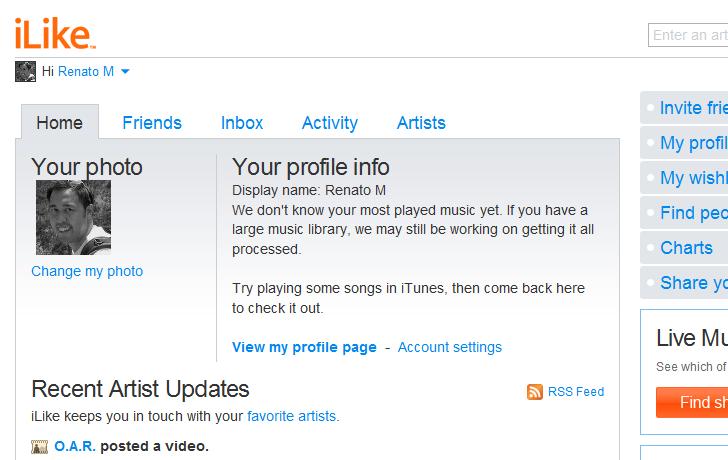This screenshot has height=460, width=728.
Task: Go to the Artists tab
Action: tap(421, 123)
